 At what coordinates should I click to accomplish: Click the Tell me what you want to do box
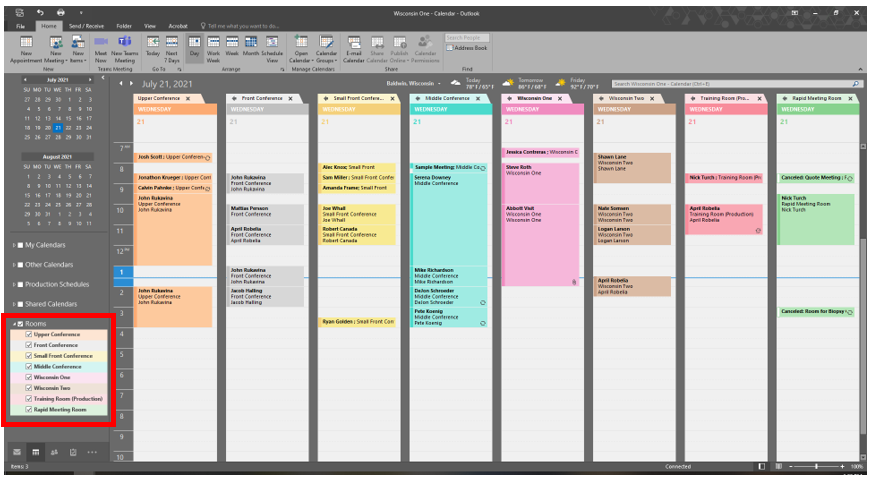242,26
